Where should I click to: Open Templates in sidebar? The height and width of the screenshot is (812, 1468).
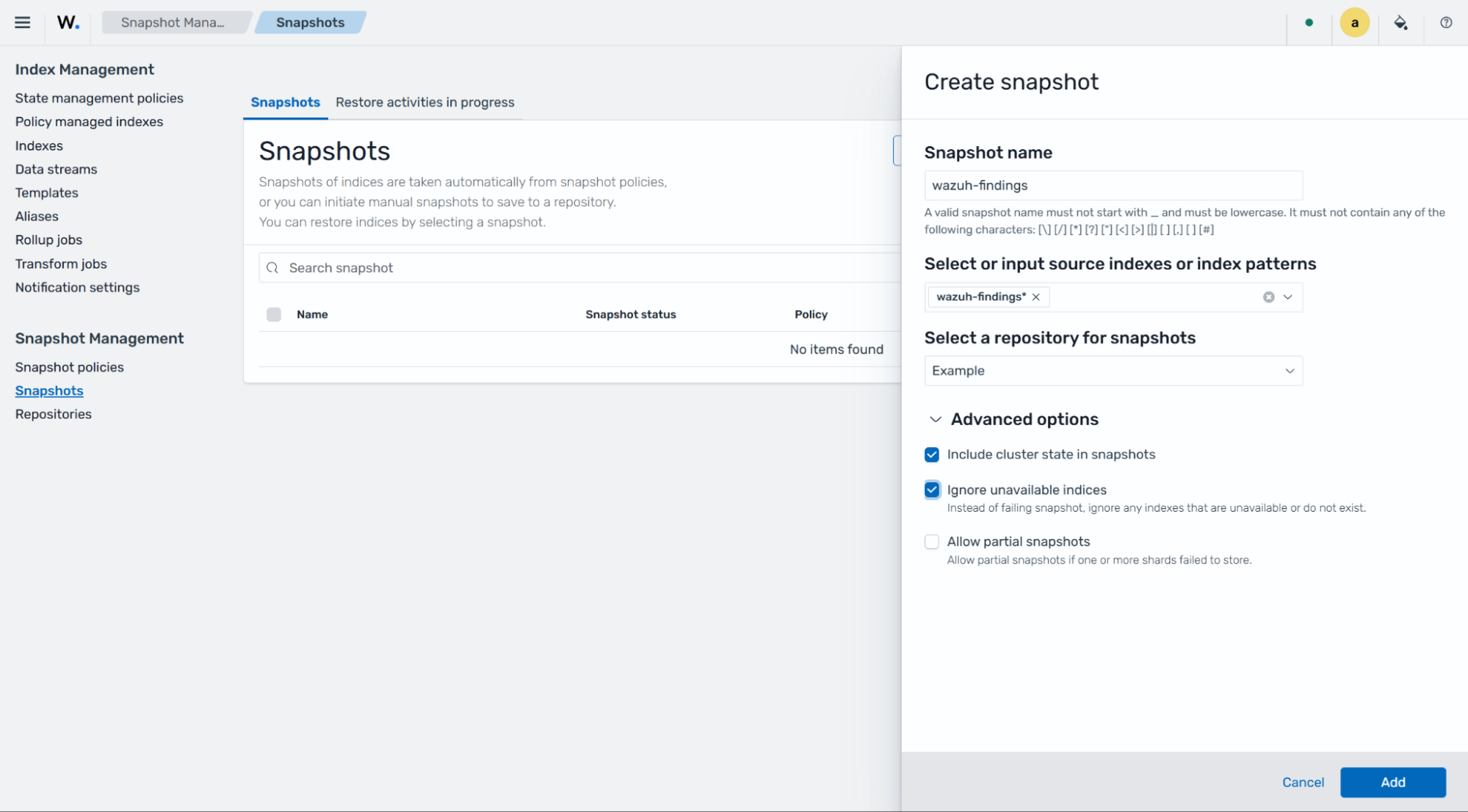coord(46,193)
